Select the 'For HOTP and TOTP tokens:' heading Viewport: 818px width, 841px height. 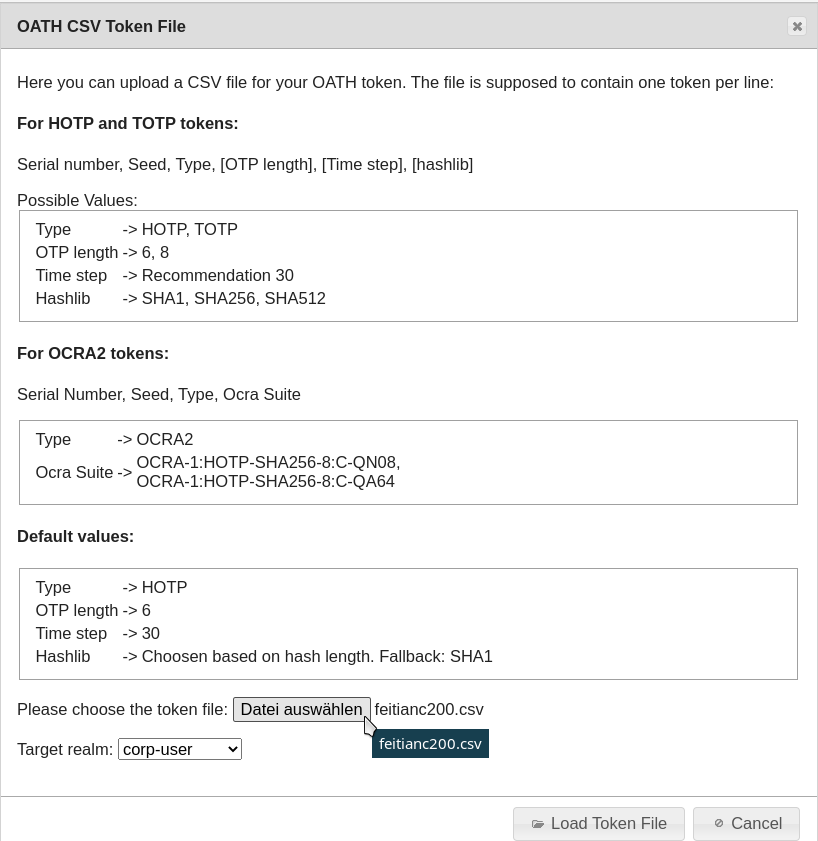pyautogui.click(x=128, y=123)
